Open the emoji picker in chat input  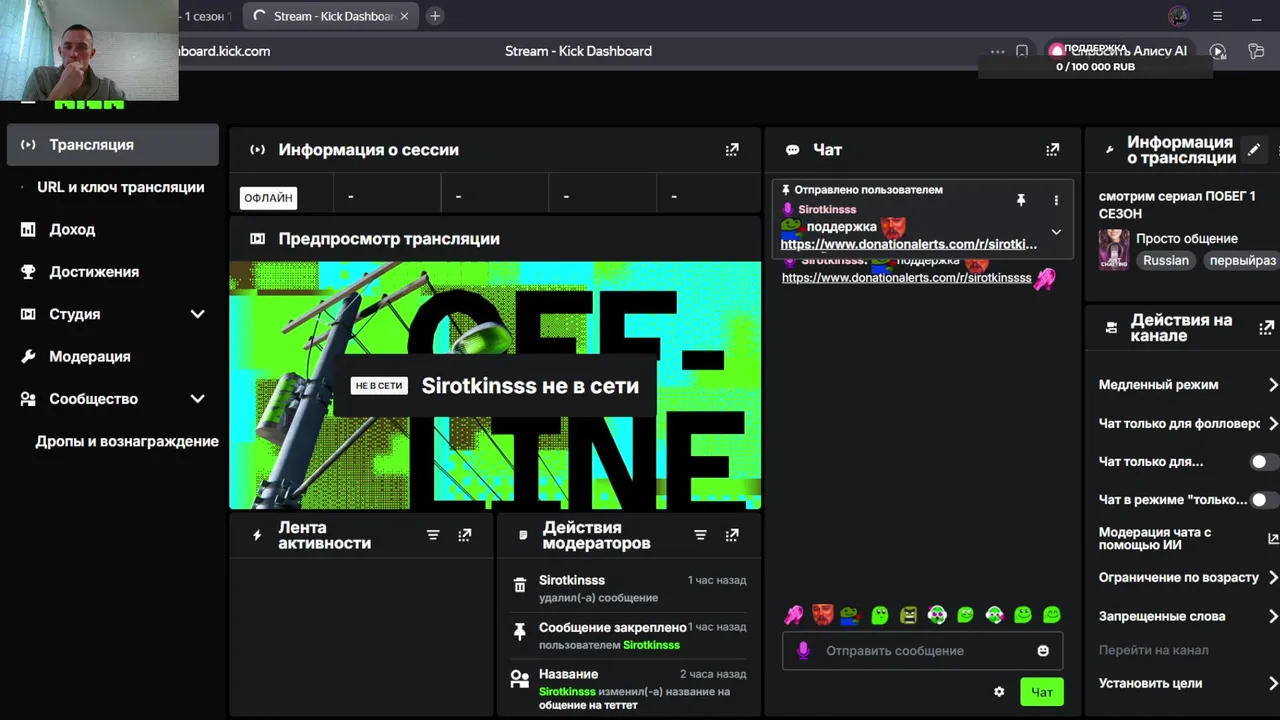coord(1043,651)
